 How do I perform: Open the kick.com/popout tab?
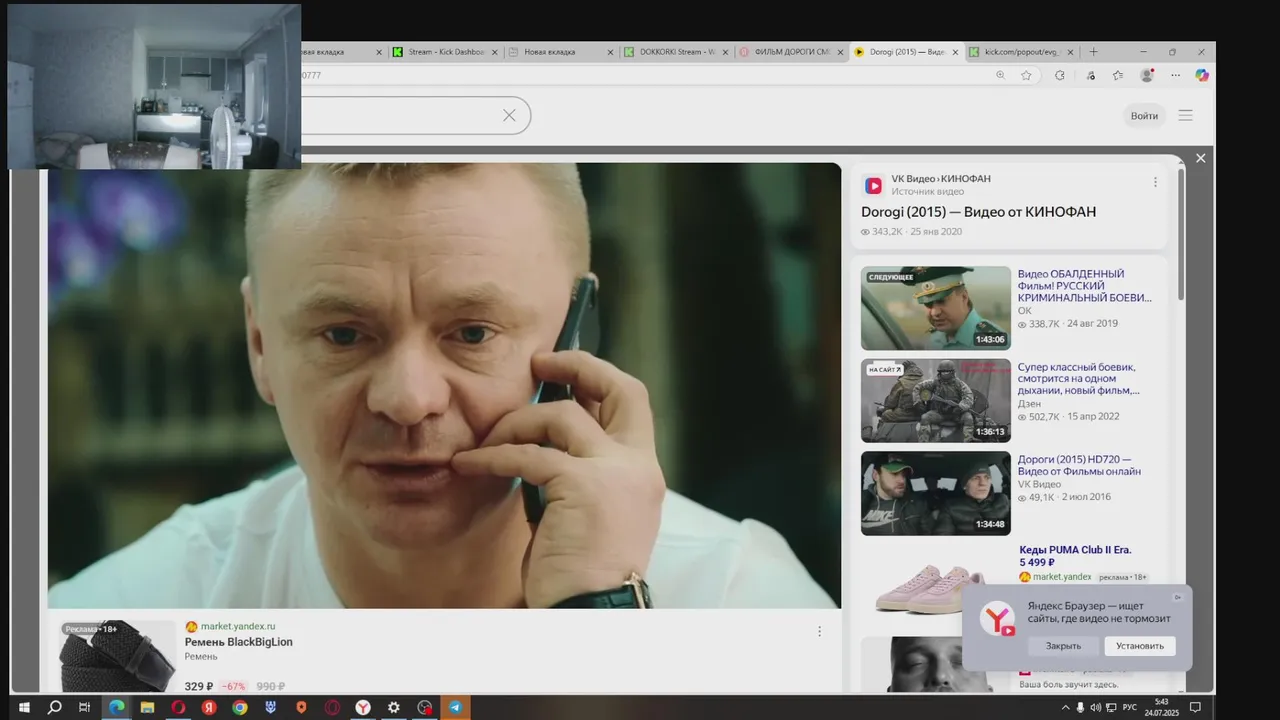[1020, 52]
